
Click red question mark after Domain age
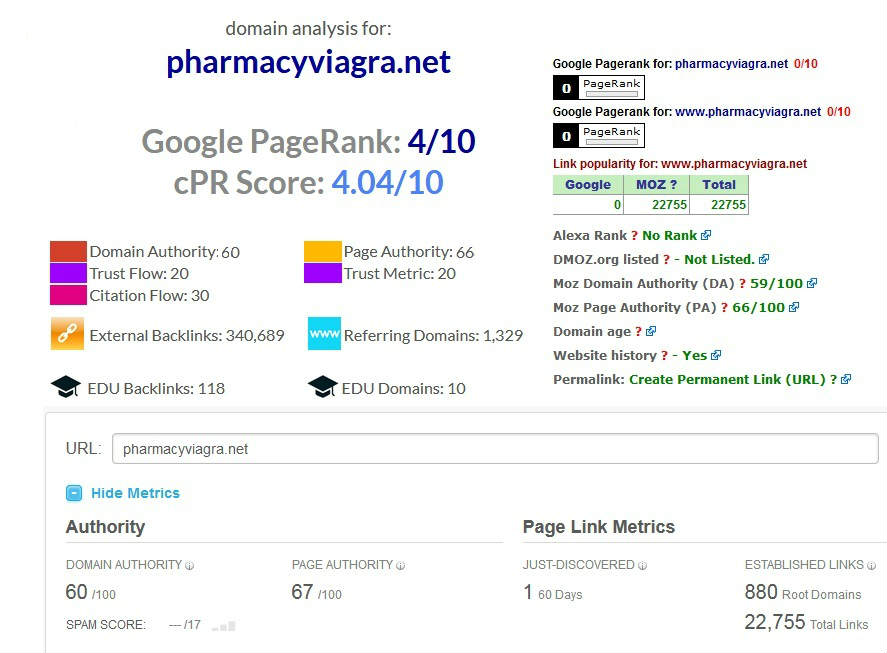[638, 332]
